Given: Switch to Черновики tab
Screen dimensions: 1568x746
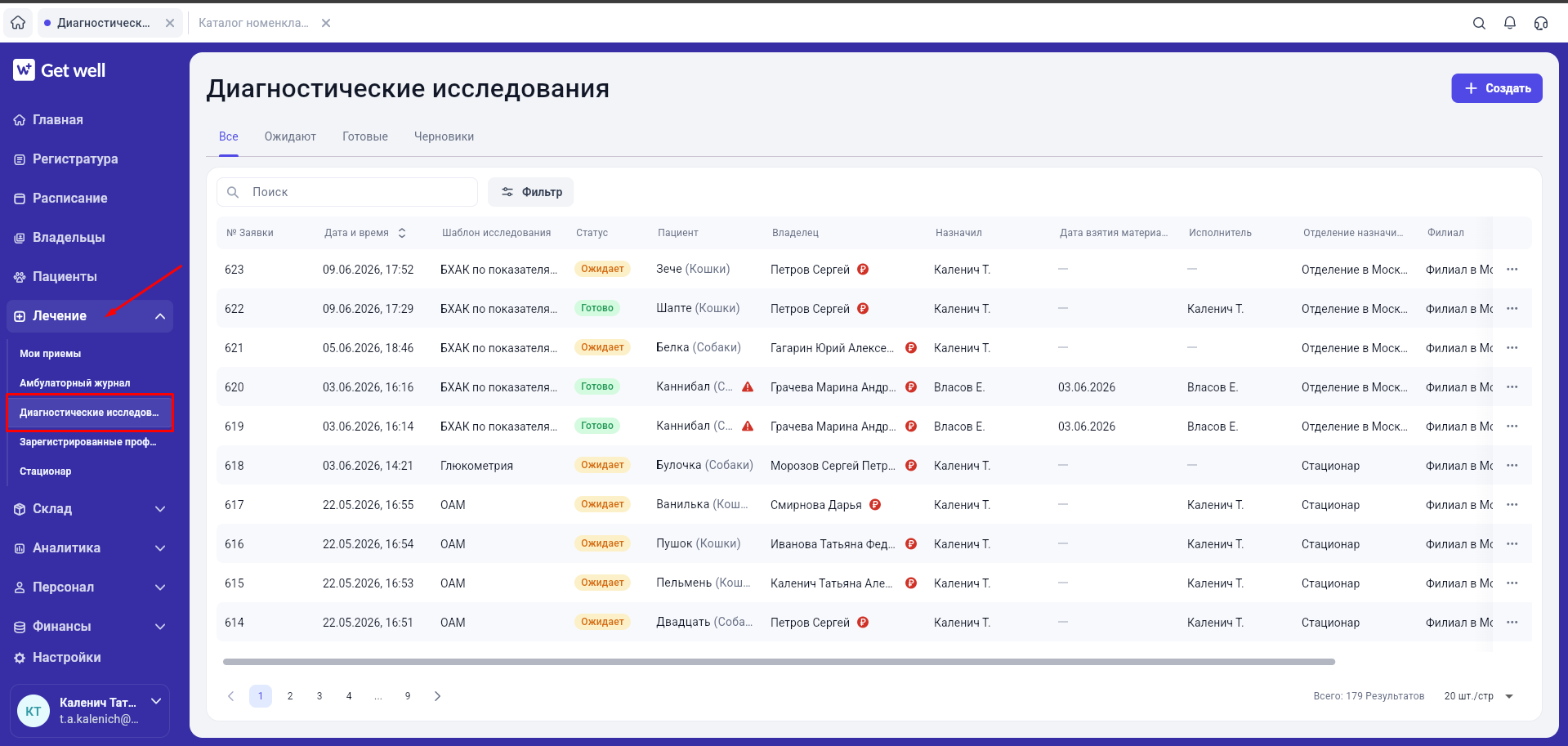Looking at the screenshot, I should click(x=444, y=136).
